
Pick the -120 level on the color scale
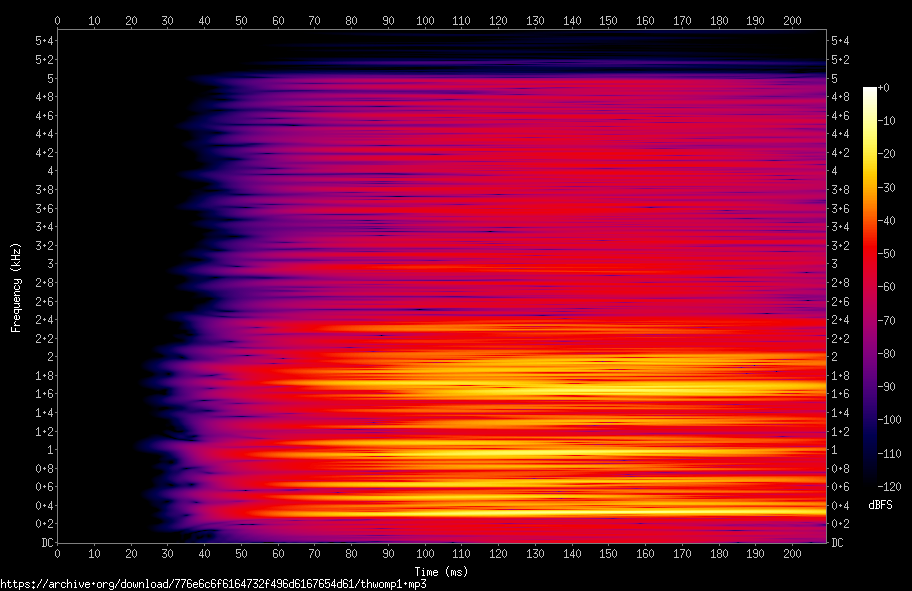point(886,484)
